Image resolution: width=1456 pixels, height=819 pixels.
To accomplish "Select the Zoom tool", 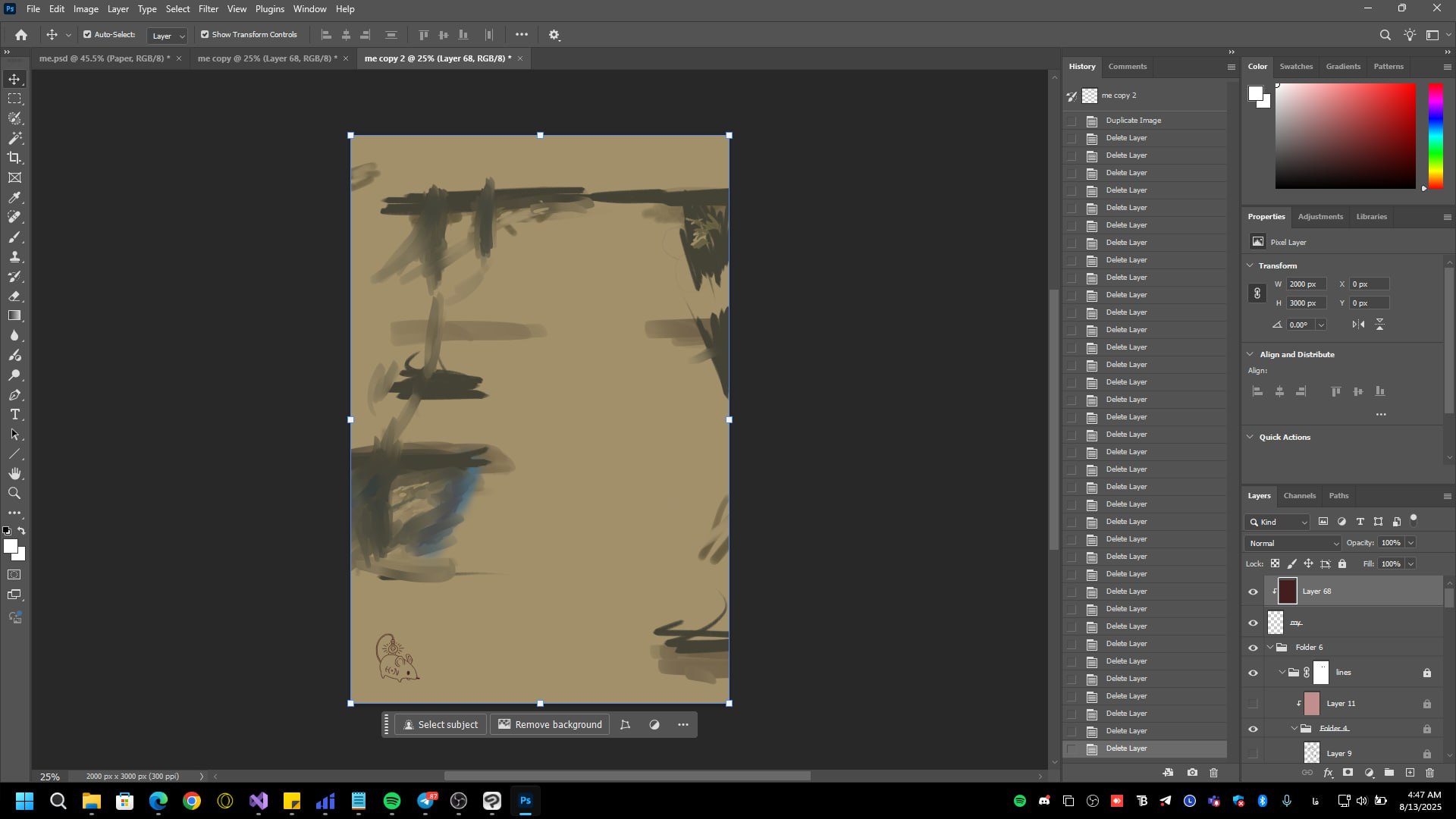I will coord(14,493).
